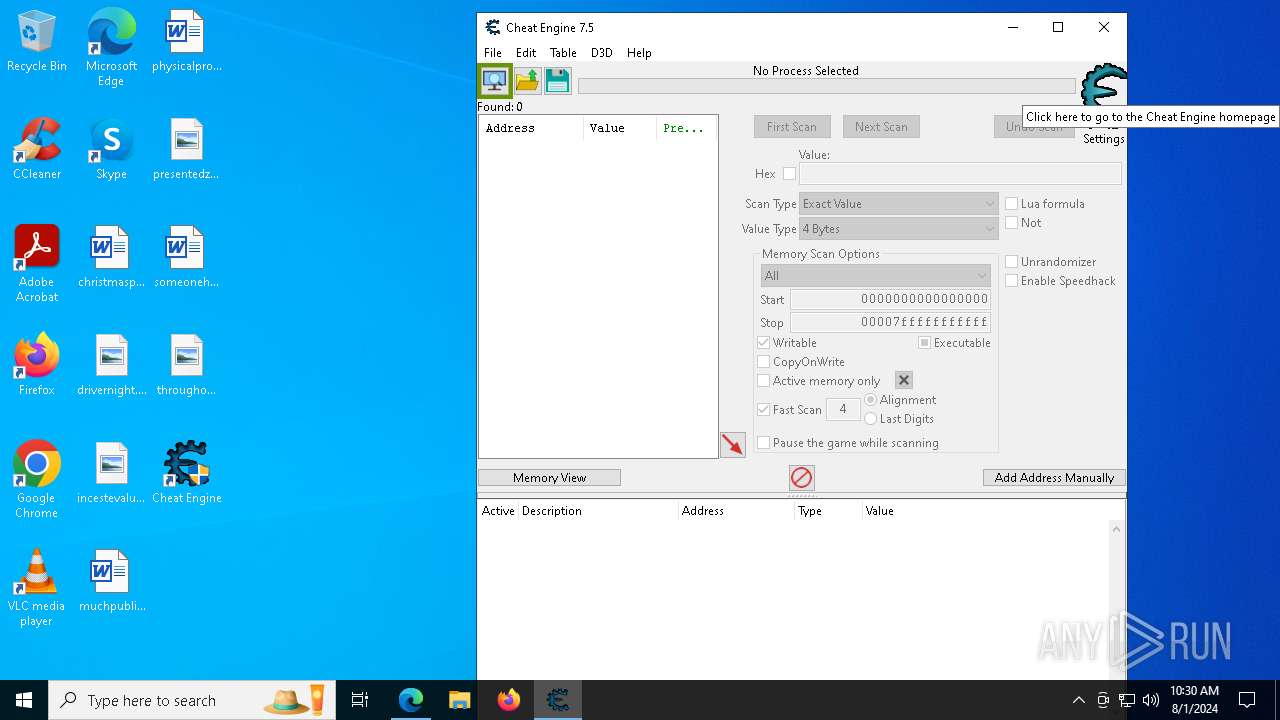Viewport: 1280px width, 720px height.
Task: Toggle the Hex checkbox
Action: pyautogui.click(x=789, y=174)
